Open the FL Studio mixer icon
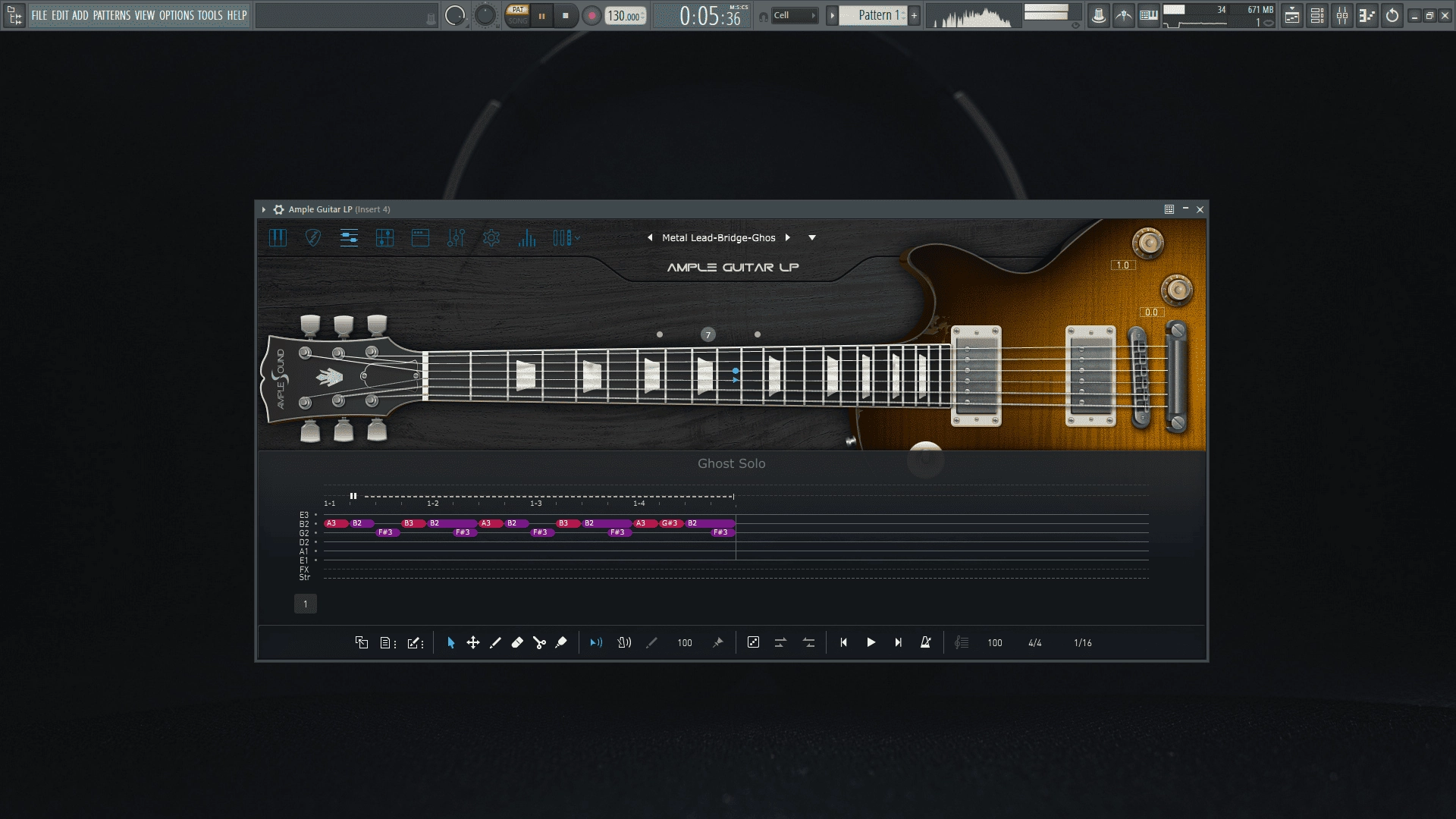 (x=1342, y=16)
